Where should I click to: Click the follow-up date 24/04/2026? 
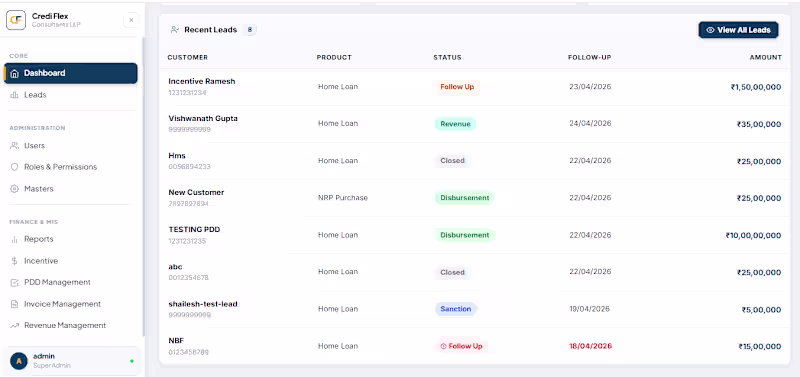(590, 123)
